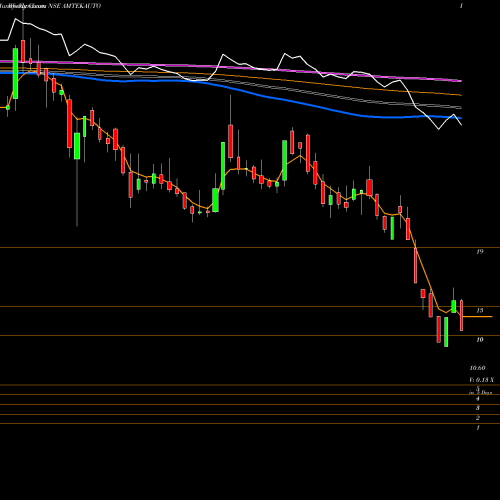Select the 10 price level label
This screenshot has width=500, height=500.
pyautogui.click(x=479, y=340)
